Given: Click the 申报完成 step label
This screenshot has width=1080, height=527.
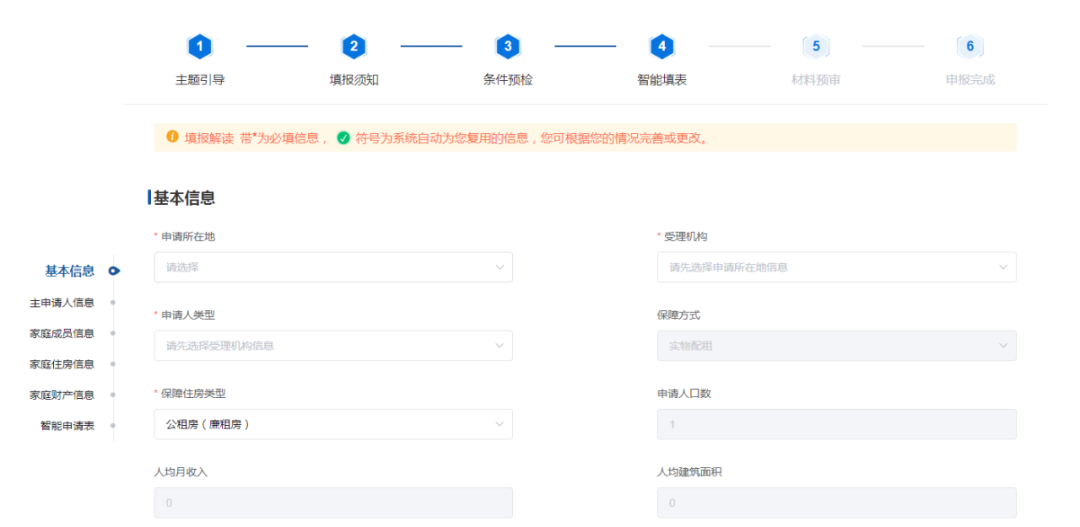Looking at the screenshot, I should (x=970, y=80).
